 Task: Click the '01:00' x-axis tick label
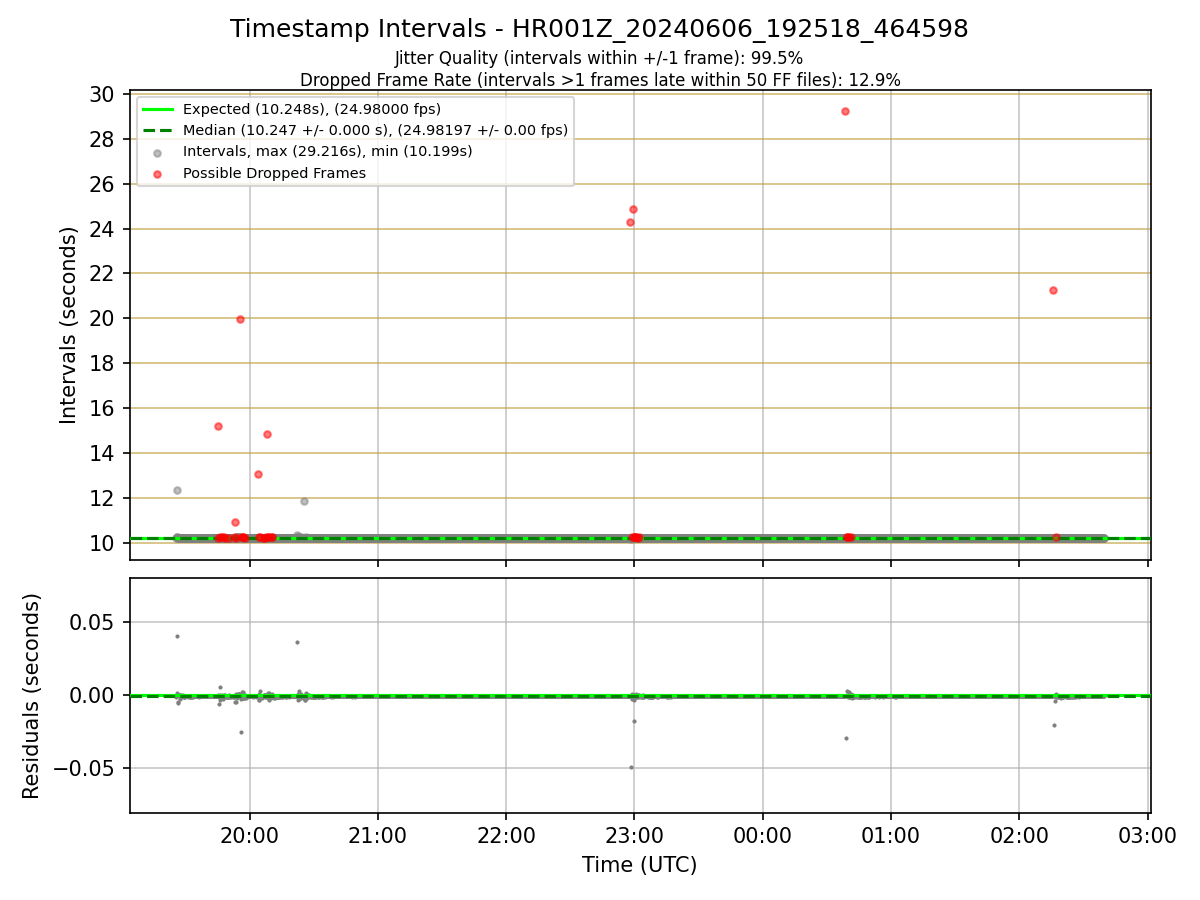coord(891,837)
